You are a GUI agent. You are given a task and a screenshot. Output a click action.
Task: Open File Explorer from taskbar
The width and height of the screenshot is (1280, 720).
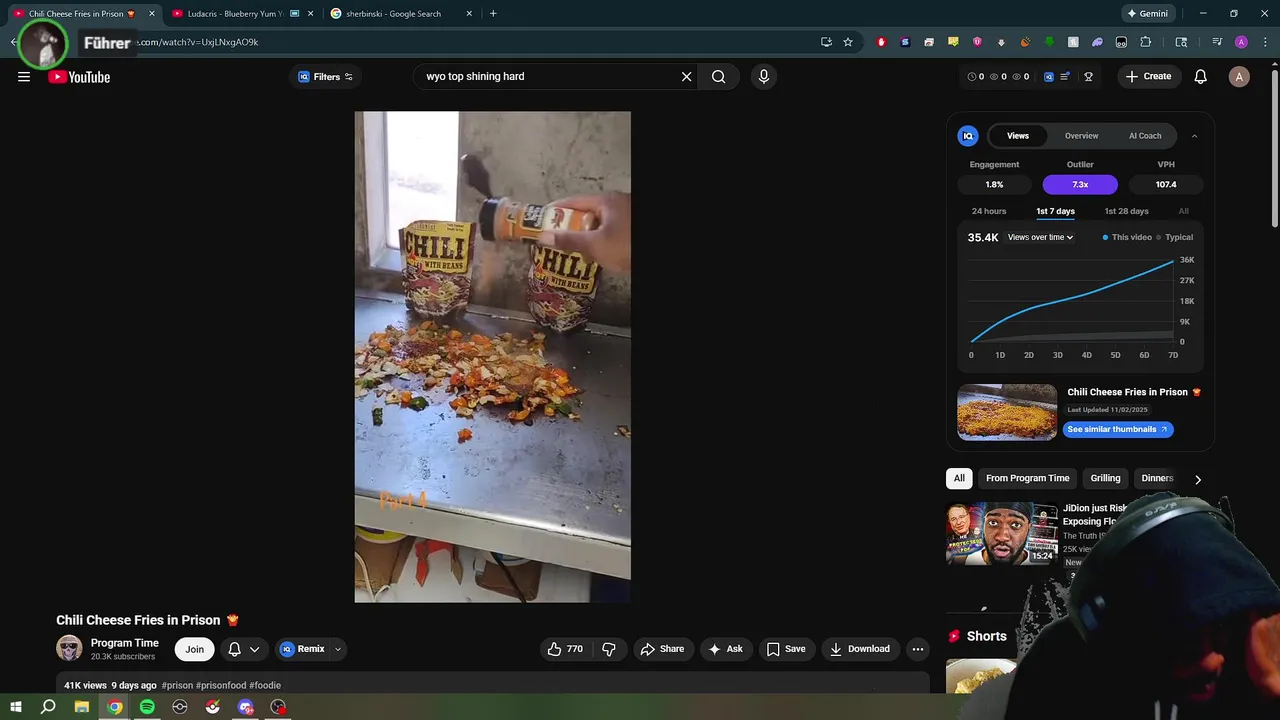(82, 707)
